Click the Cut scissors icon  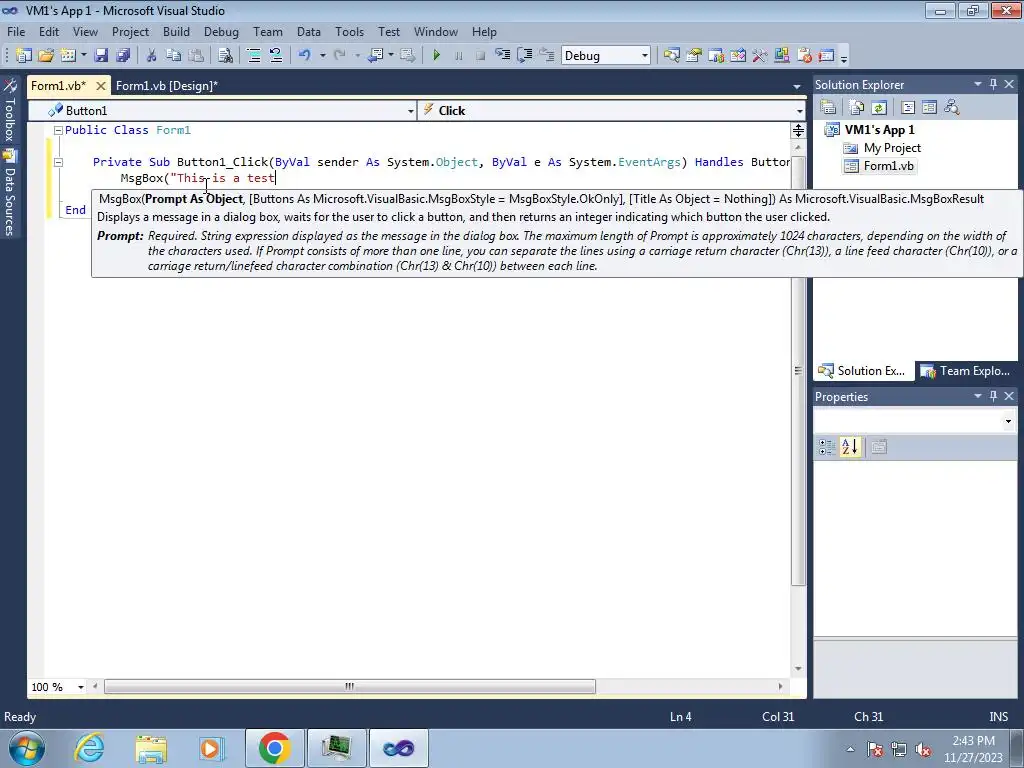click(x=152, y=56)
